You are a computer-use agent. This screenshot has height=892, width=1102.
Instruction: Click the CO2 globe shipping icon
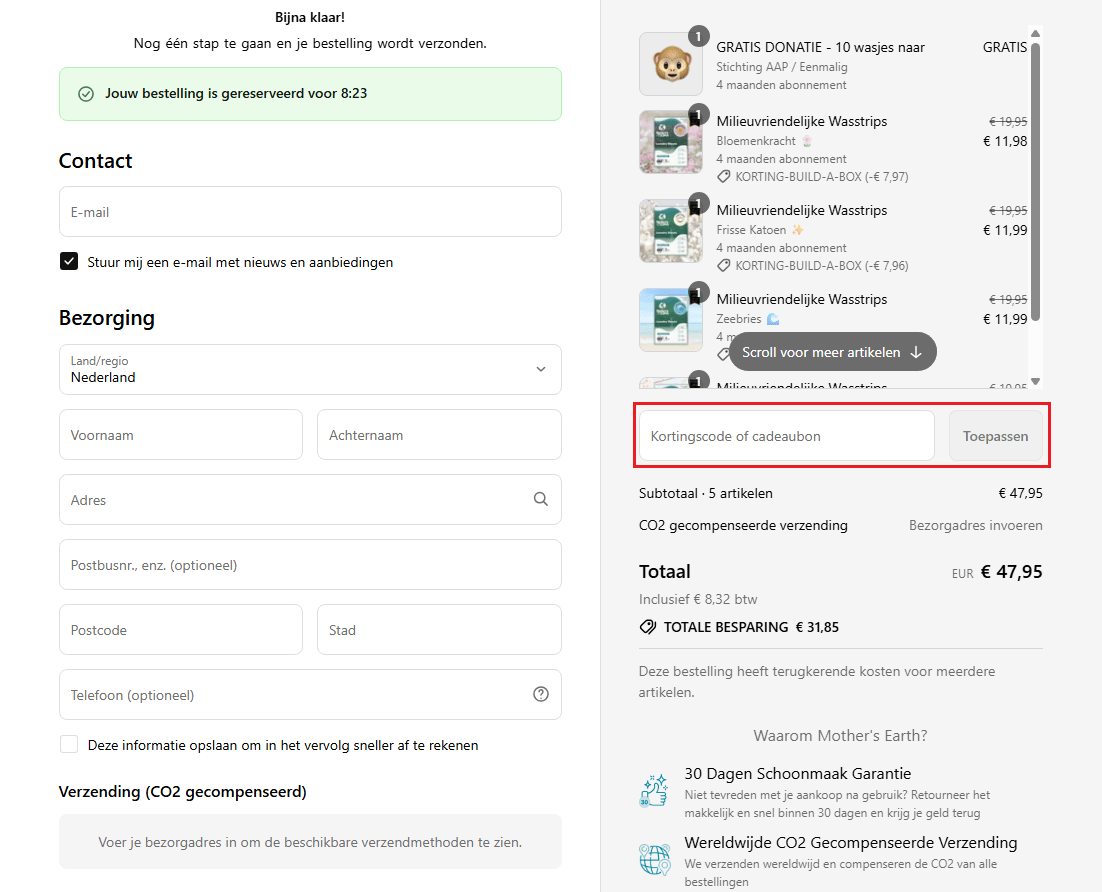pyautogui.click(x=654, y=858)
